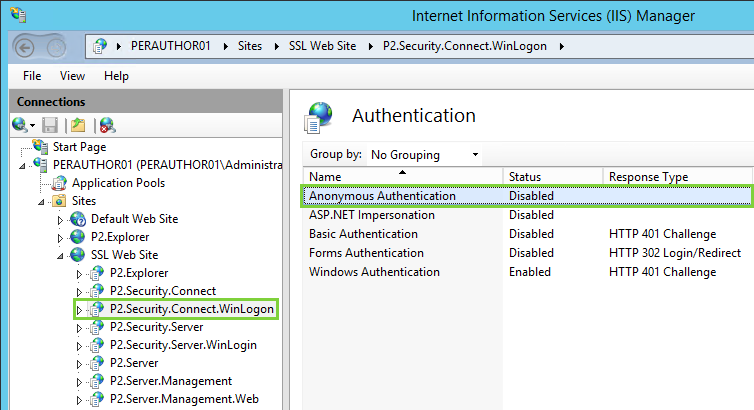Viewport: 754px width, 410px height.
Task: Select the Application Pools icon
Action: click(59, 183)
